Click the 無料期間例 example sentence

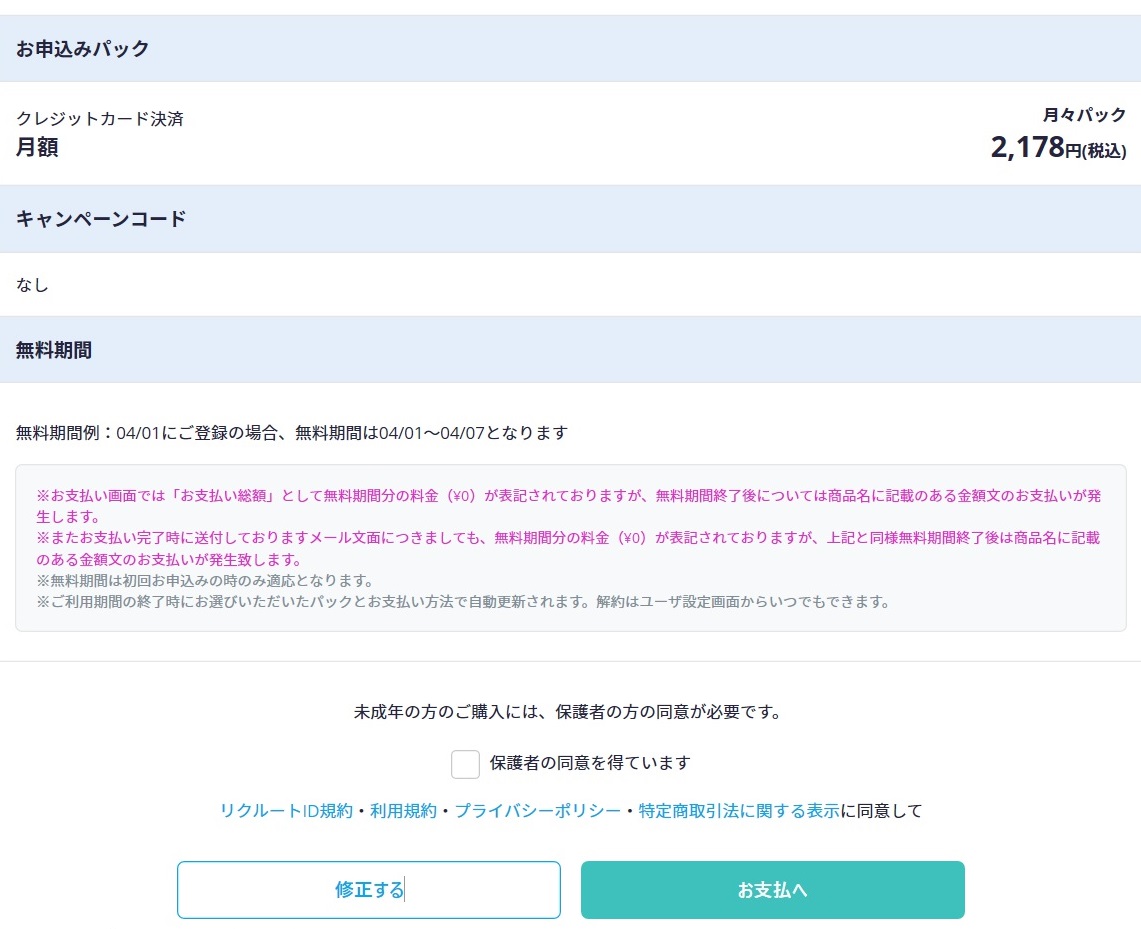292,433
